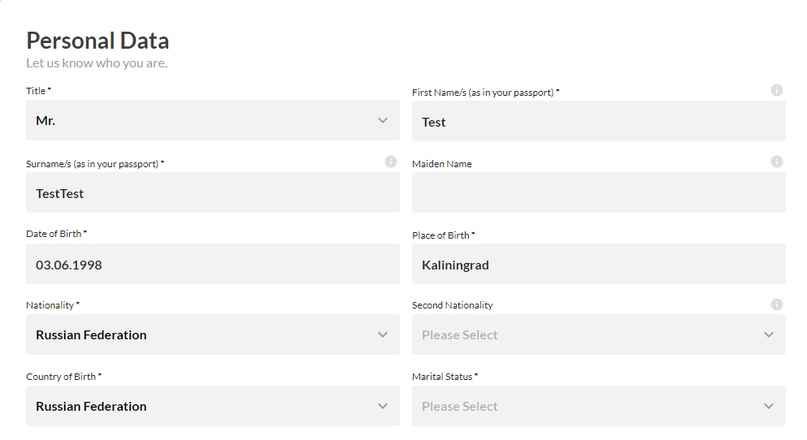Viewport: 807px width, 440px height.
Task: Click the Title dropdown chevron arrow
Action: 382,120
